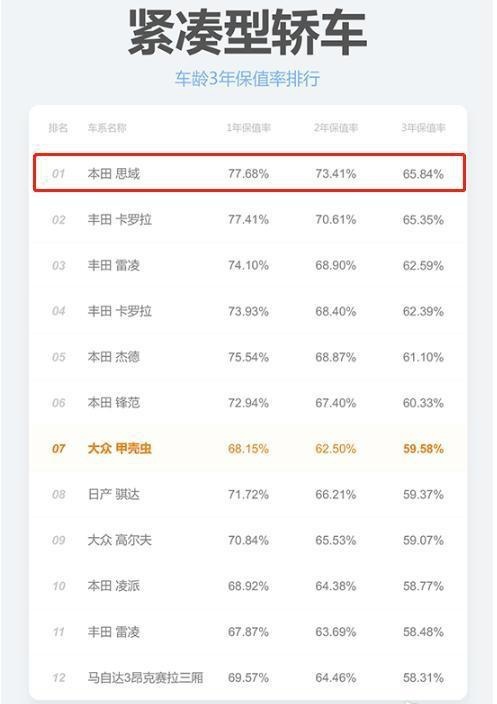Click the subtitle 车龄3年保值率排行
Image resolution: width=497 pixels, height=704 pixels.
[x=247, y=79]
